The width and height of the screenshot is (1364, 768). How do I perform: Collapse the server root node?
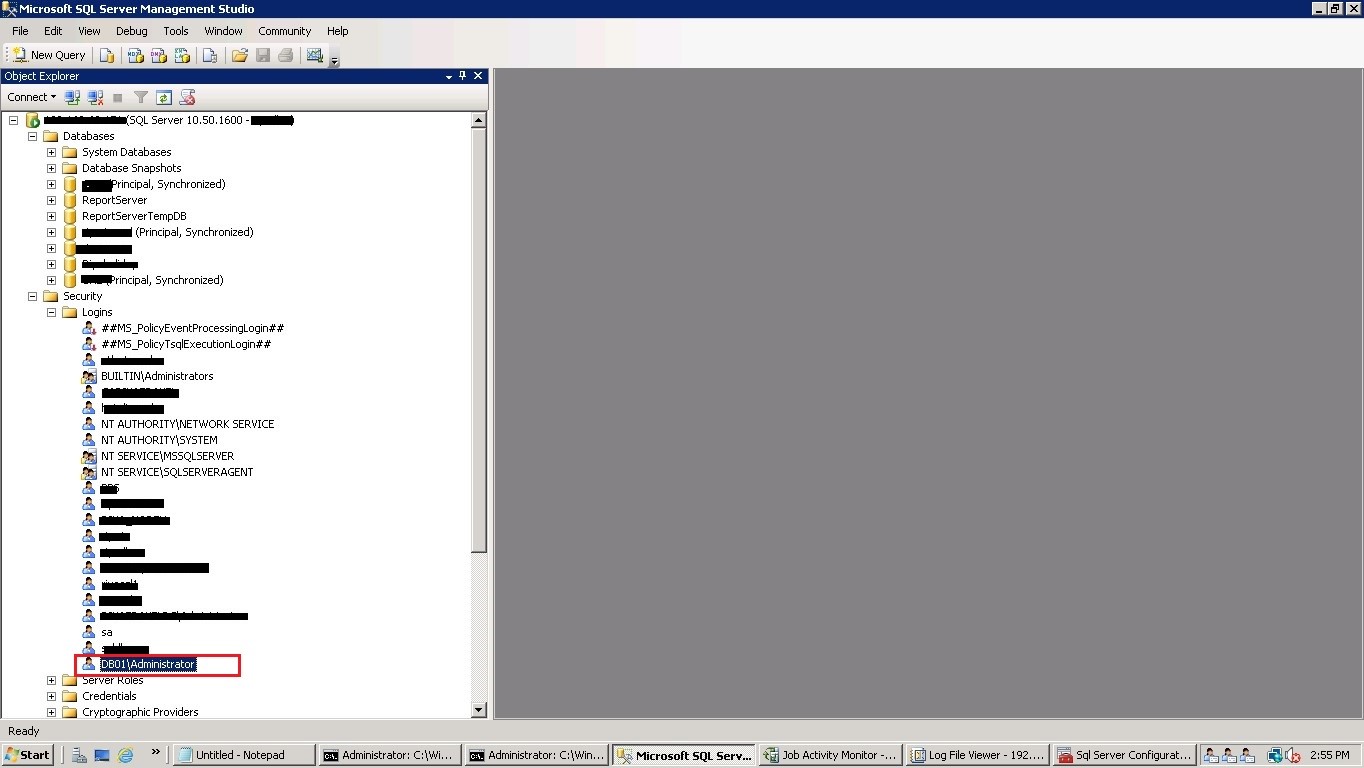[x=14, y=120]
